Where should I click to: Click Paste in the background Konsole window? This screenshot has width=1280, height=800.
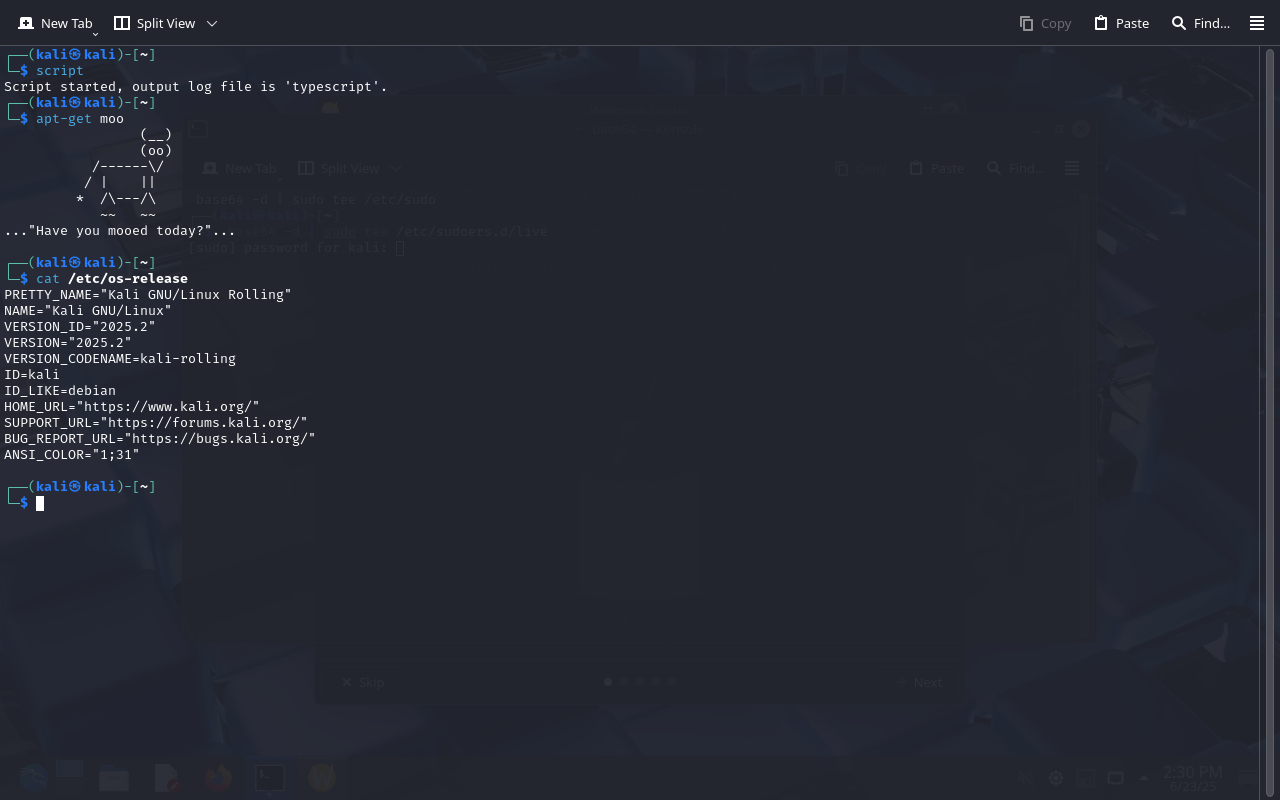[937, 169]
